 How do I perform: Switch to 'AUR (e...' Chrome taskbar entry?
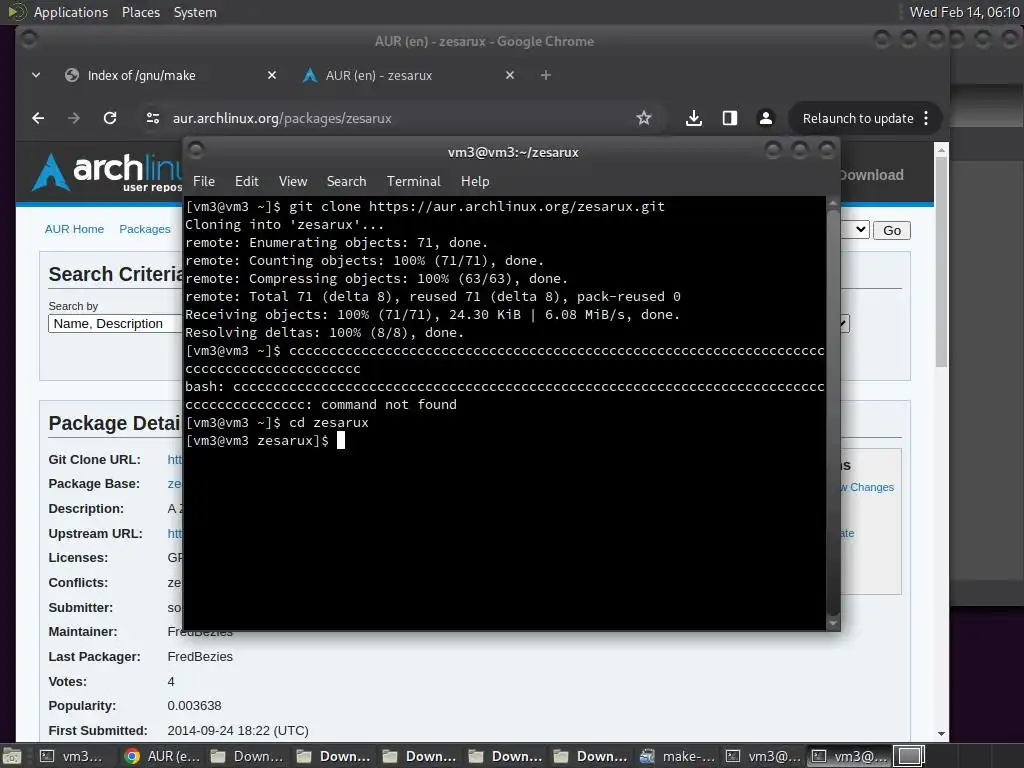point(163,756)
